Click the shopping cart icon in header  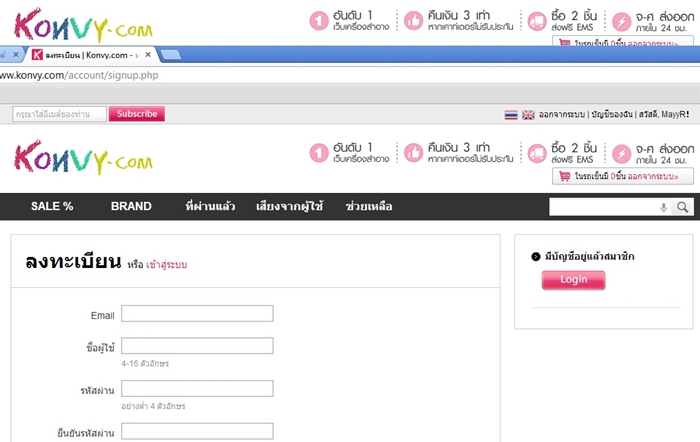pyautogui.click(x=565, y=176)
